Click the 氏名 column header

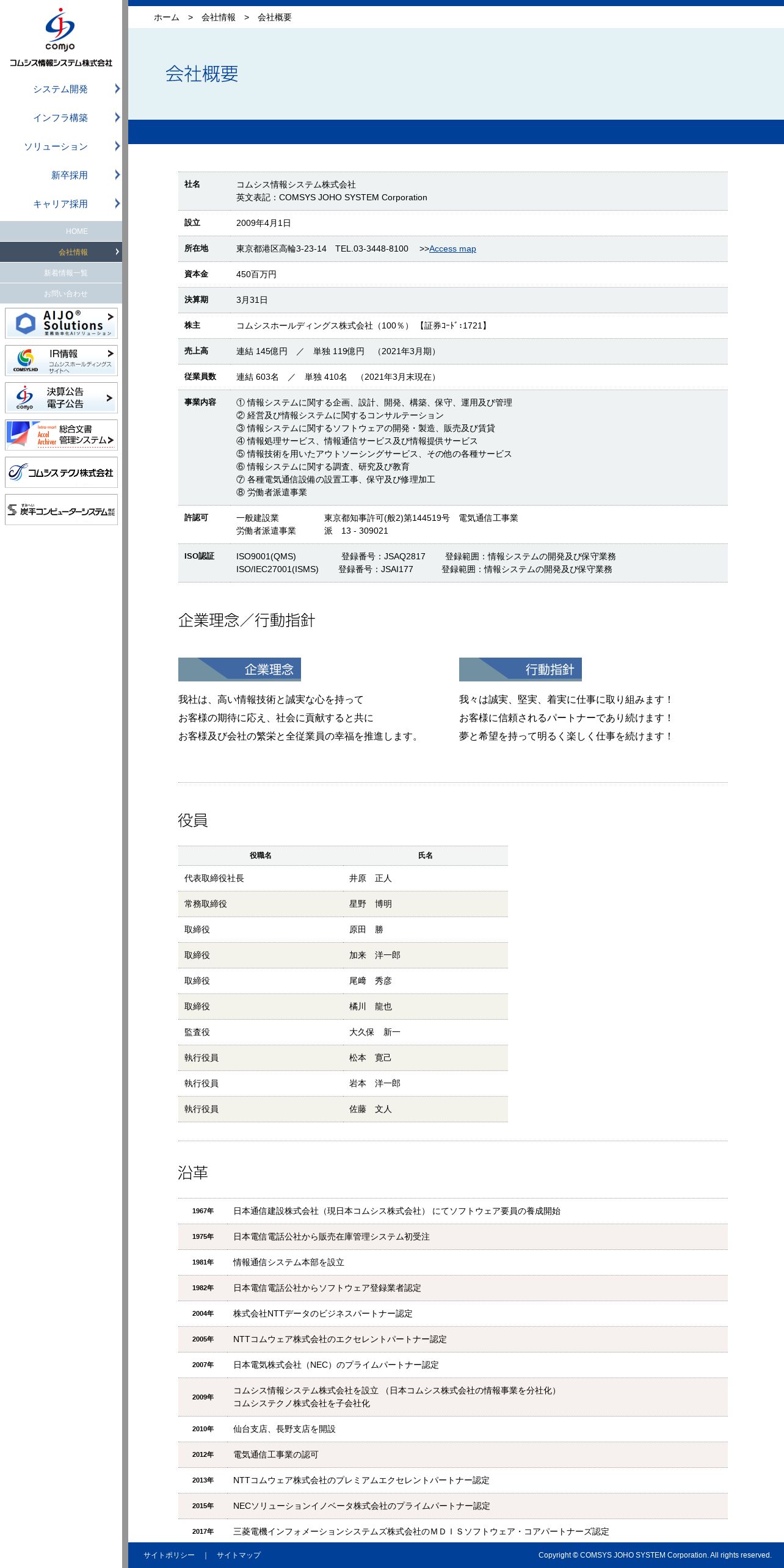pyautogui.click(x=426, y=855)
